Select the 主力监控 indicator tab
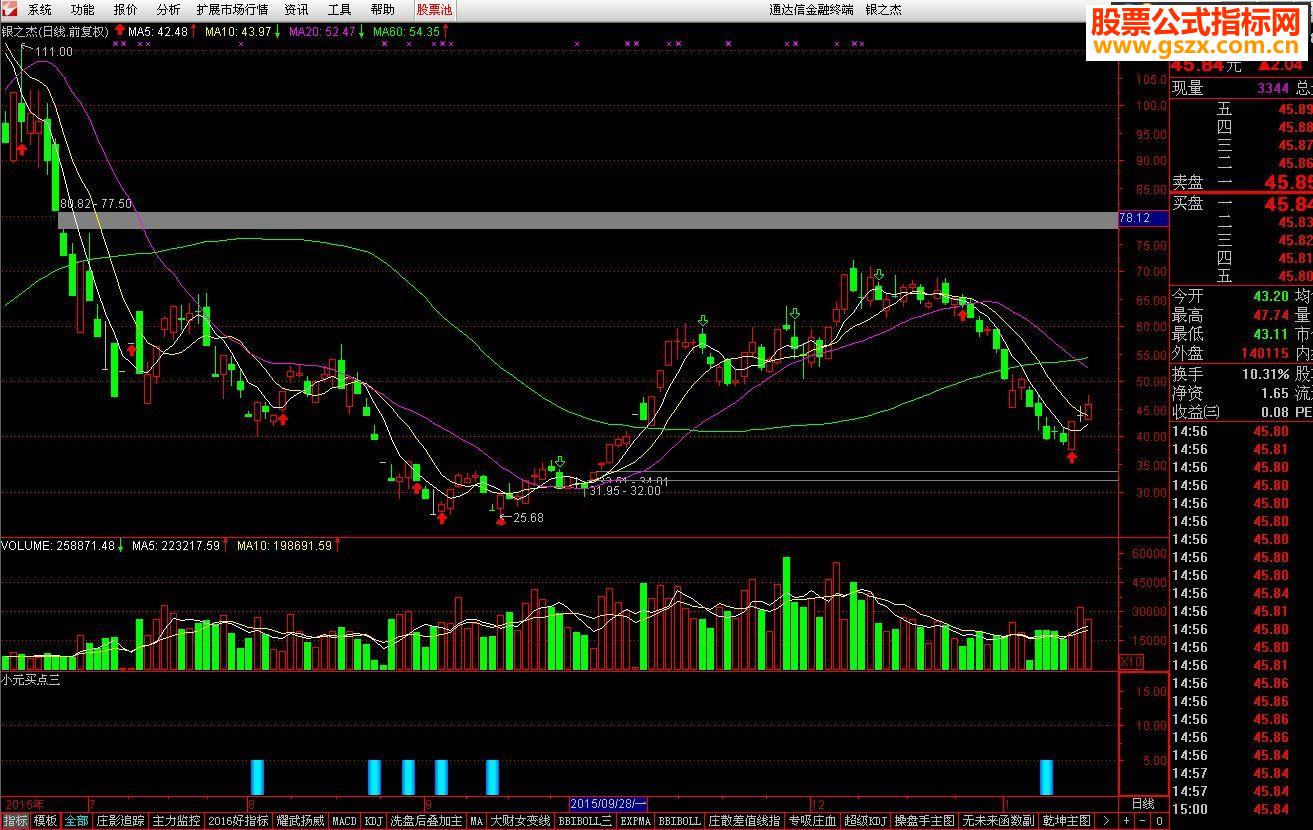 point(176,821)
